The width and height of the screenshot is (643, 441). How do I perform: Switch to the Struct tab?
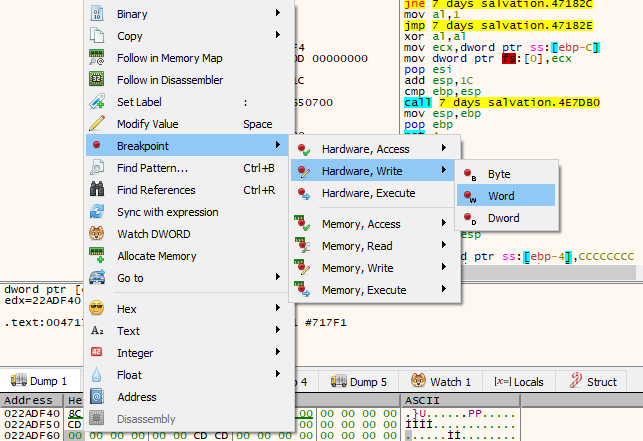click(x=593, y=382)
